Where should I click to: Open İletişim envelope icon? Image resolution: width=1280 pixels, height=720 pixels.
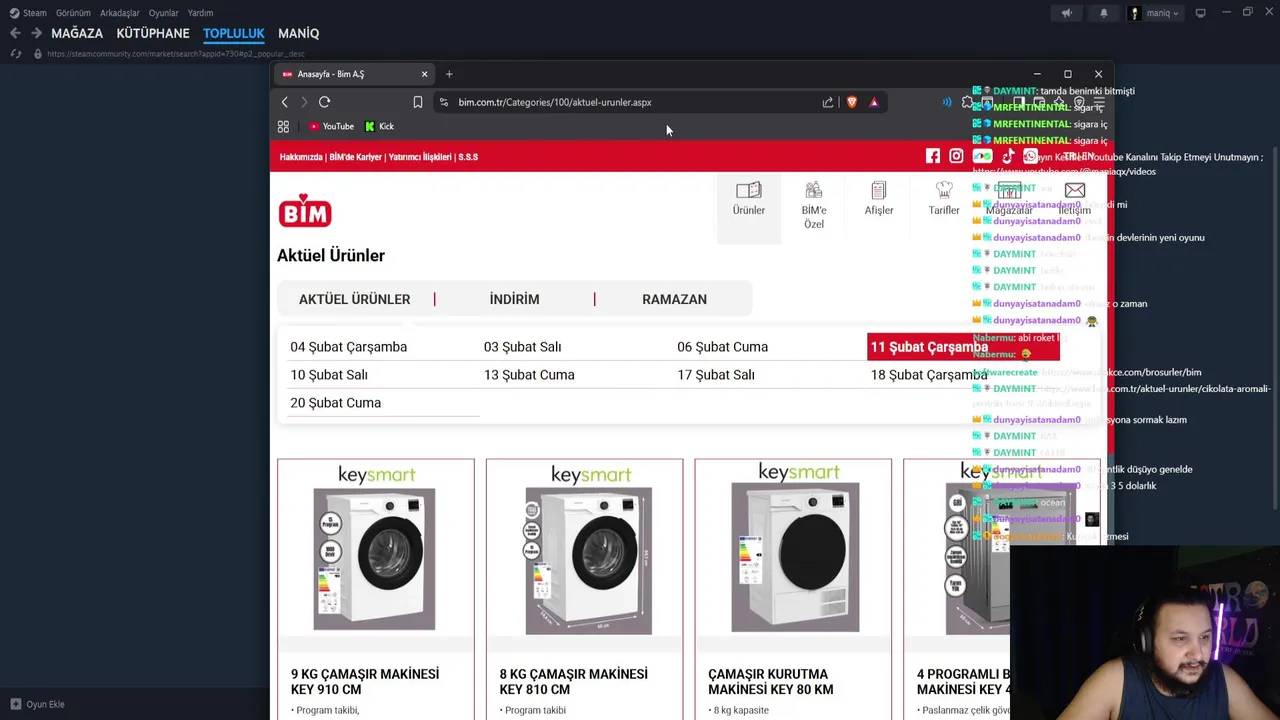coord(1075,190)
